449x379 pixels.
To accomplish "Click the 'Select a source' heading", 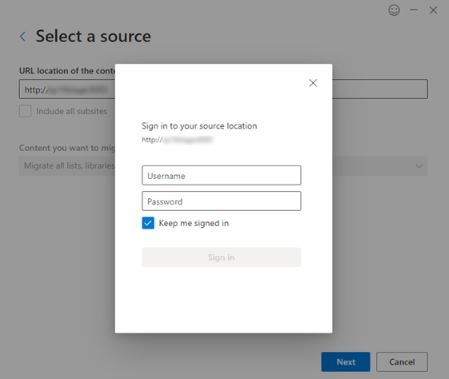I will tap(93, 36).
